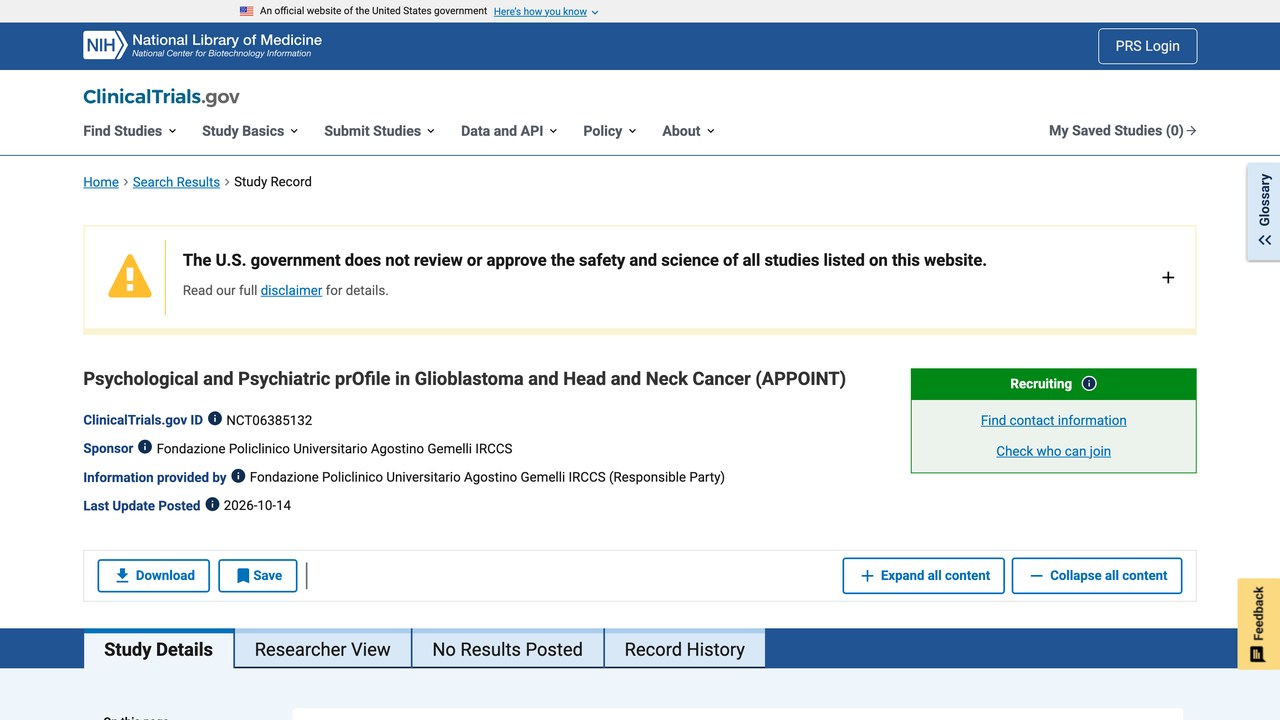Click the info icon next to Sponsor
This screenshot has width=1280, height=720.
[x=145, y=447]
